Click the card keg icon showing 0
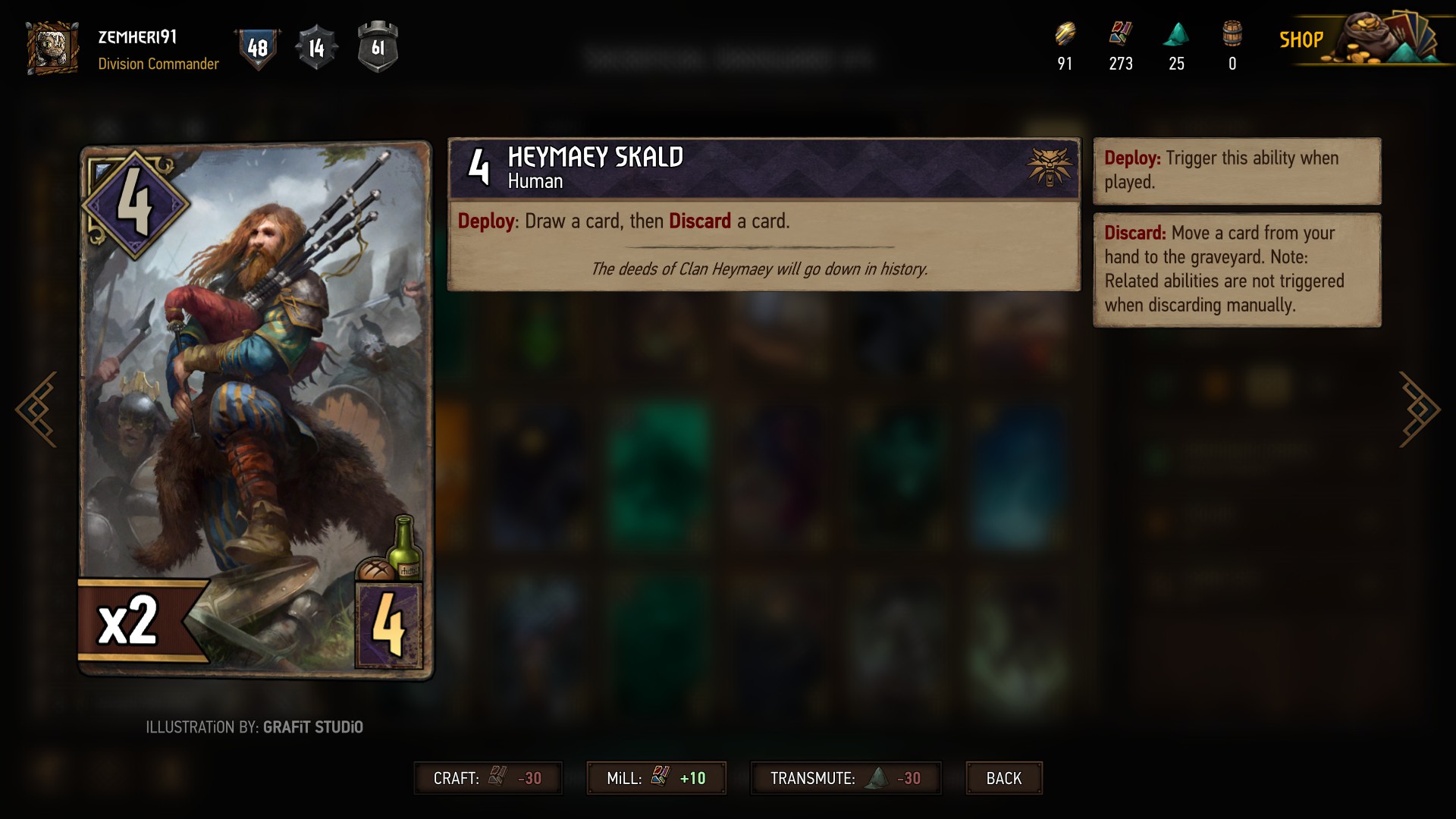 coord(1232,34)
